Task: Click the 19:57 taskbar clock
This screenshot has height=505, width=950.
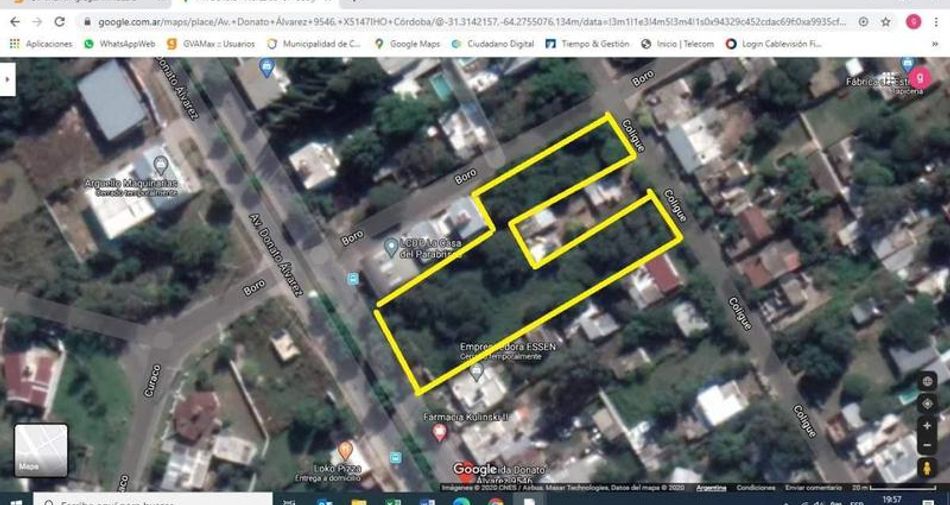Action: pyautogui.click(x=892, y=500)
